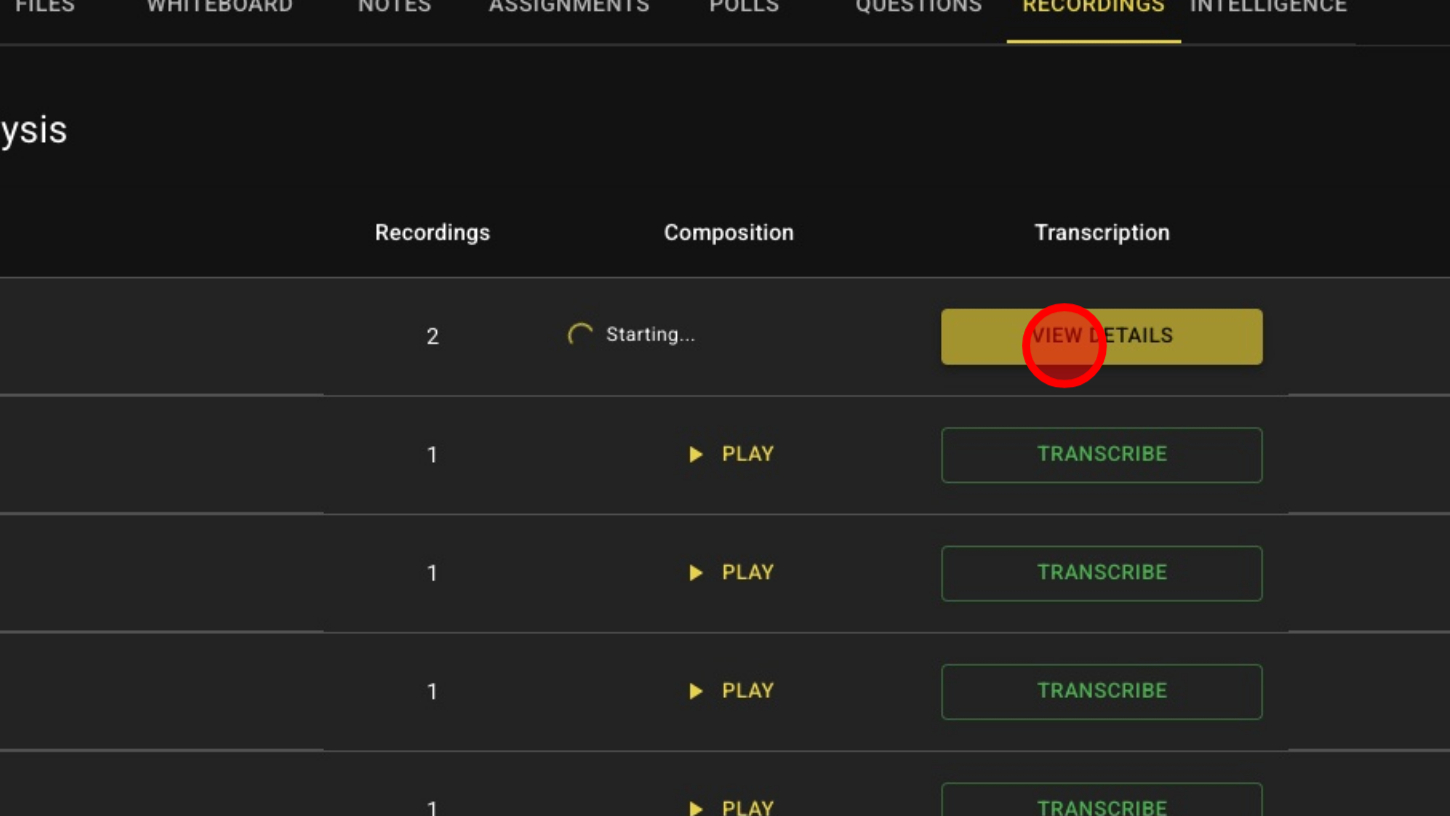Start playback from the fourth row play icon
Screen dimensions: 1450x816
696,691
